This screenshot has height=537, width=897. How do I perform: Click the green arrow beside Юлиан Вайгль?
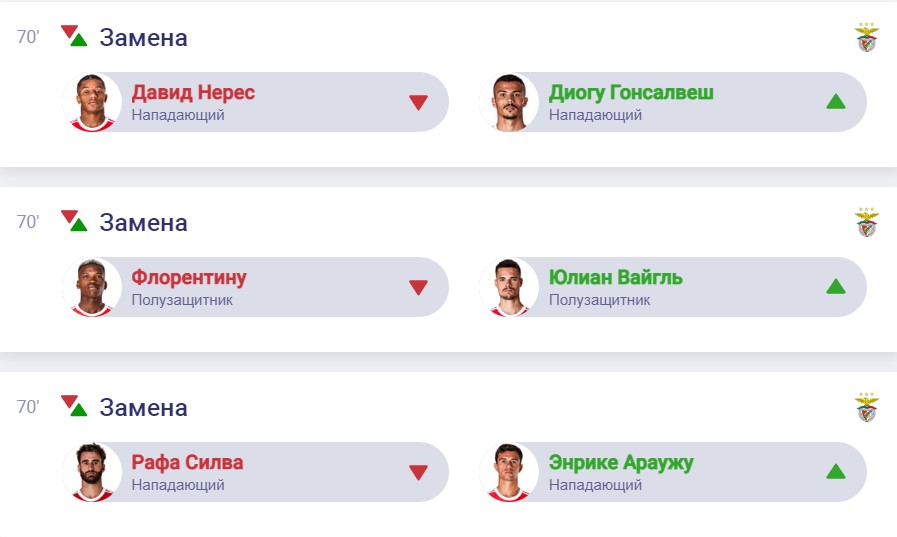coord(836,287)
